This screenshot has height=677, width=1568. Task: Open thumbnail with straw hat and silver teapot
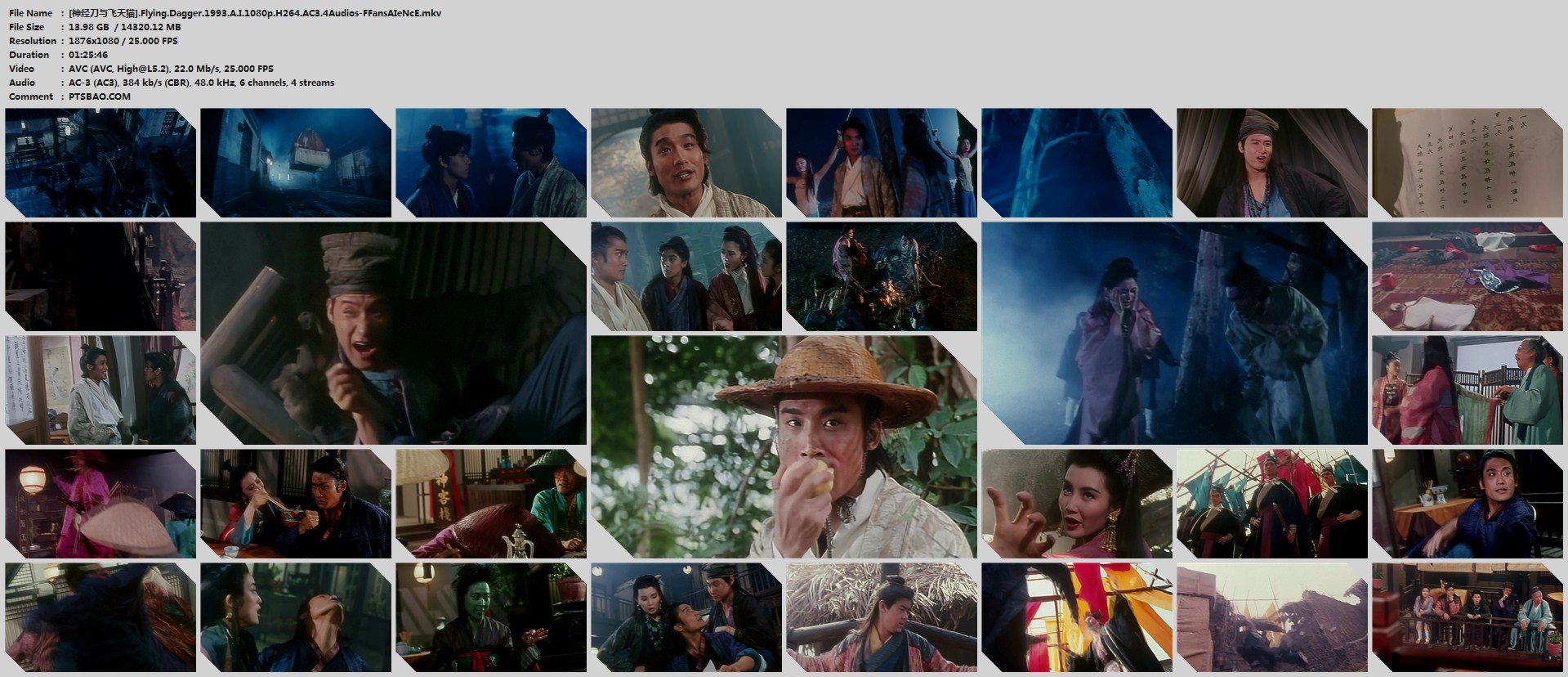click(491, 504)
